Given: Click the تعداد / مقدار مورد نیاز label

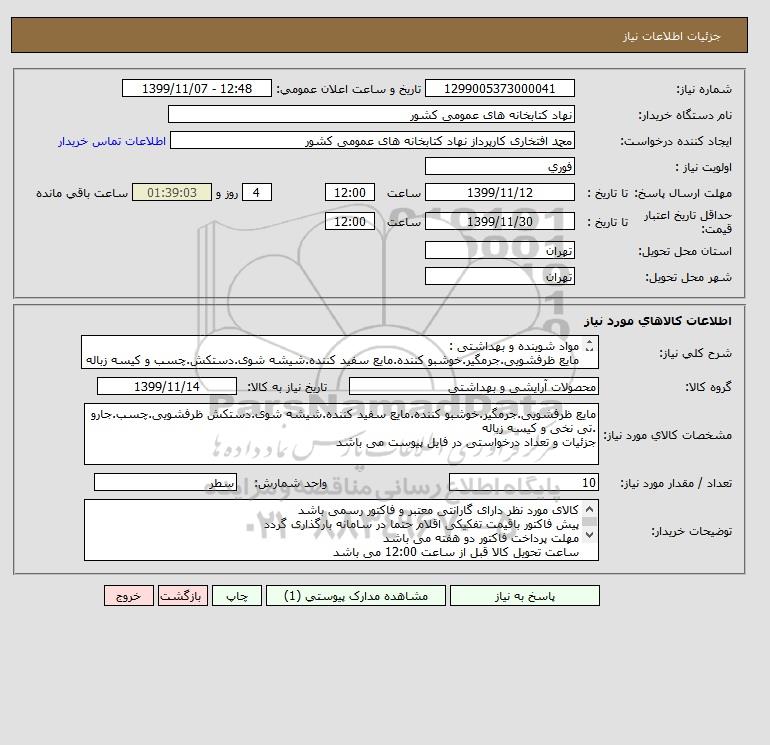Looking at the screenshot, I should pos(676,483).
